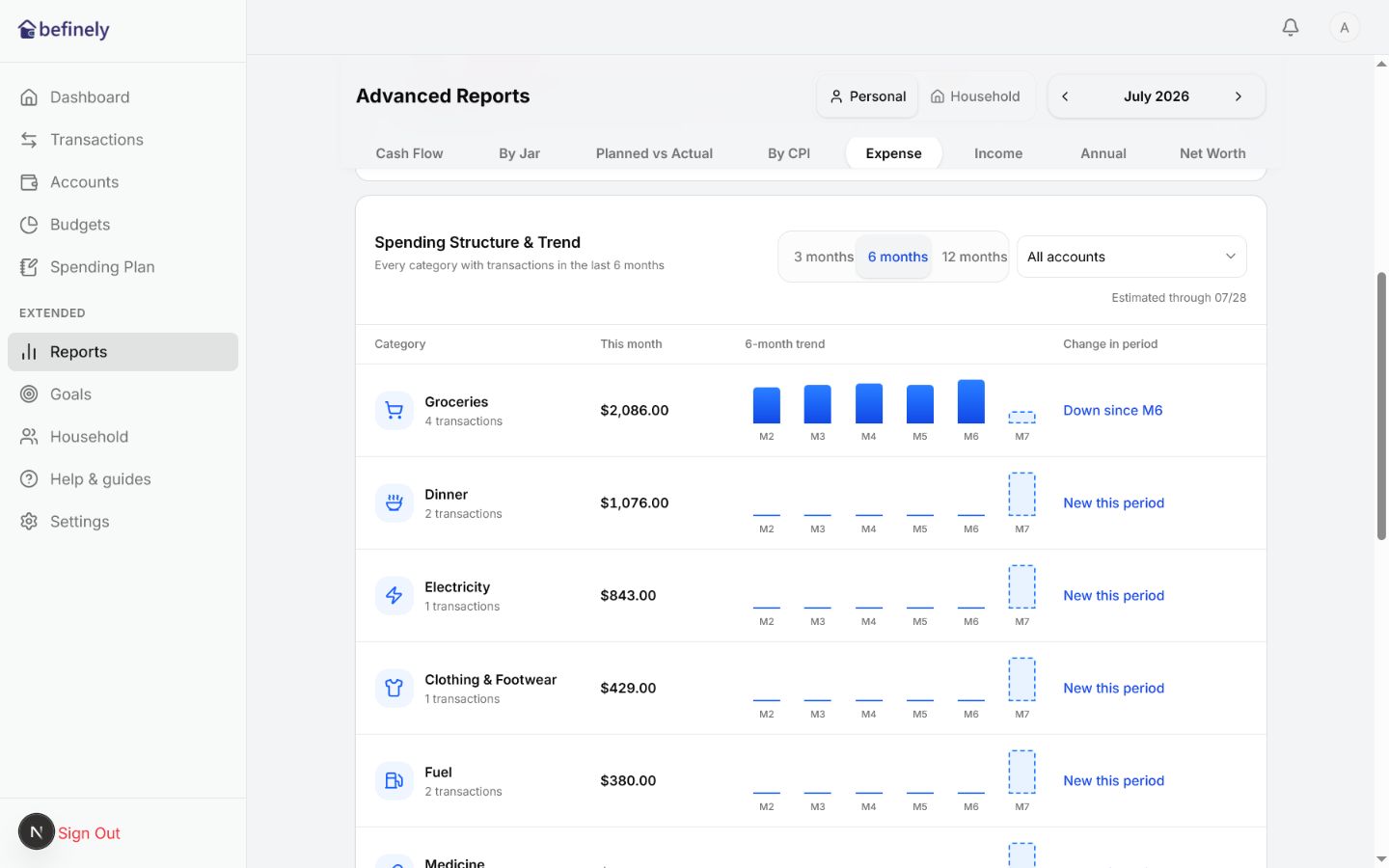Click the Clothing & Footwear category name

pos(490,680)
